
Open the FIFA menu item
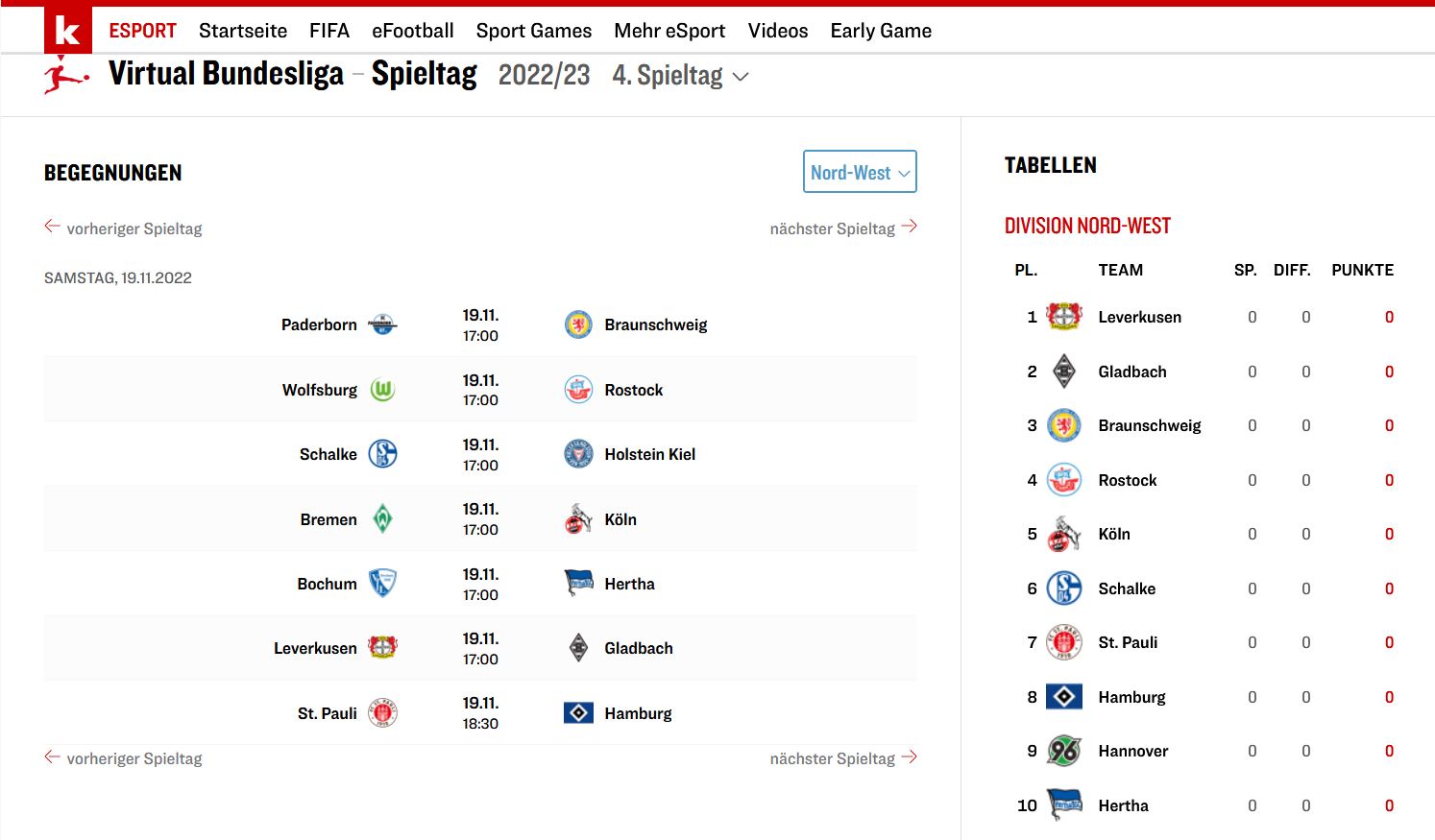pyautogui.click(x=329, y=31)
